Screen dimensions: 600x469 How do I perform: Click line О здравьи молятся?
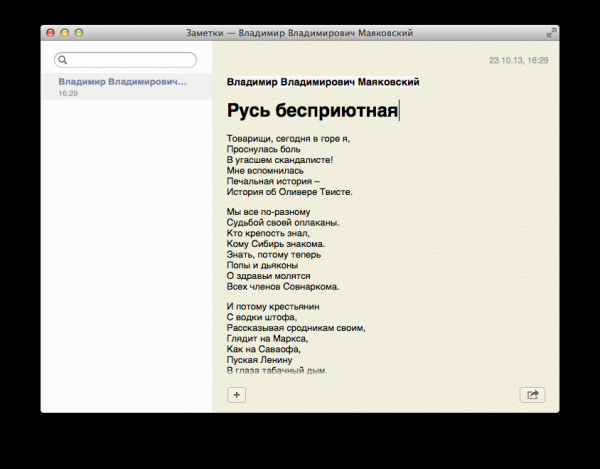(268, 276)
